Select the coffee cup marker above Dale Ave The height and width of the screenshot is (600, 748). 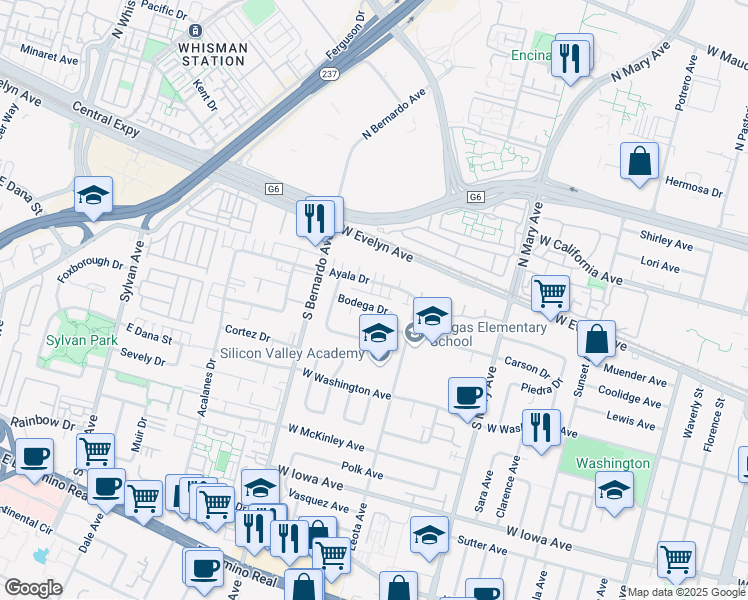pyautogui.click(x=106, y=487)
